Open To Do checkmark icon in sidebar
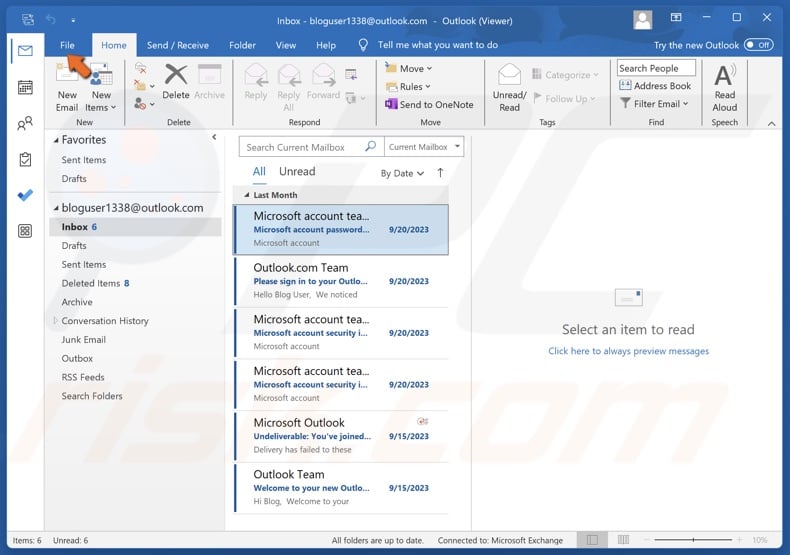 tap(25, 195)
